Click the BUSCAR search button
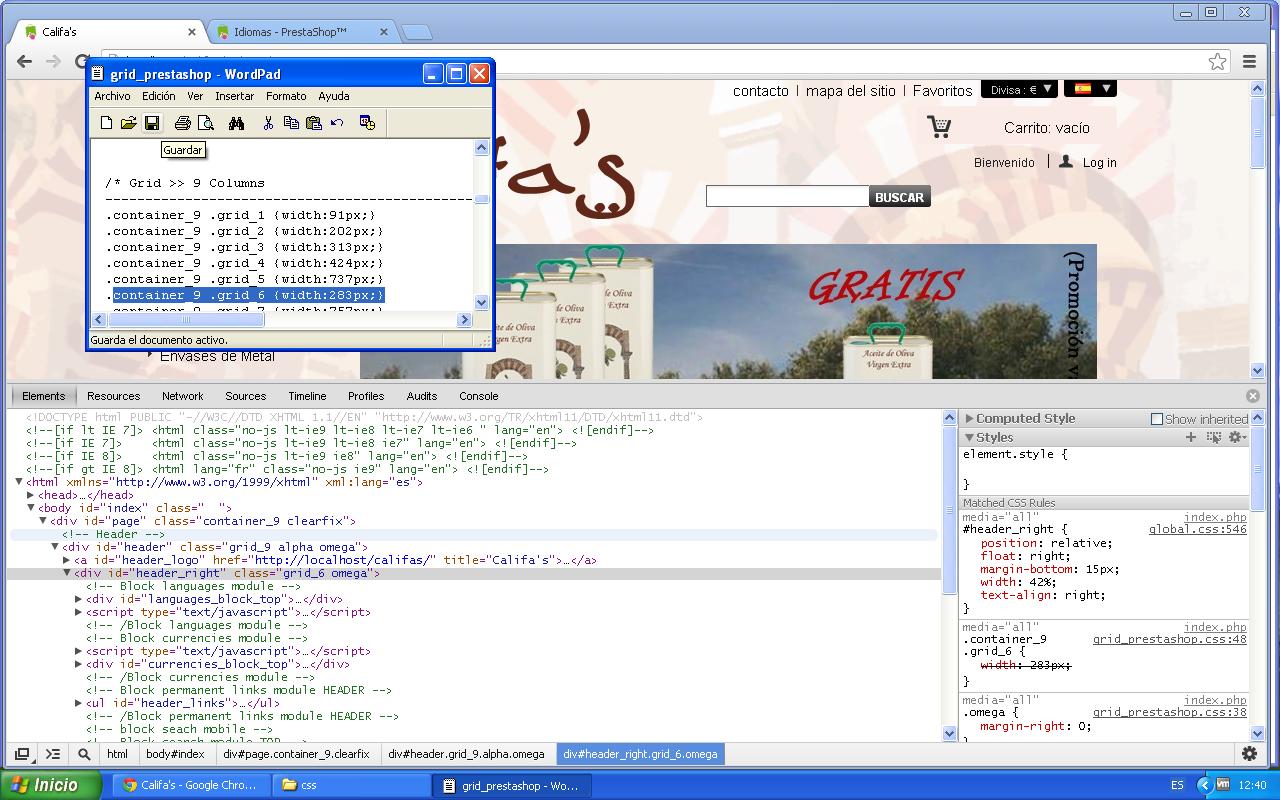Viewport: 1280px width, 800px height. pos(899,197)
